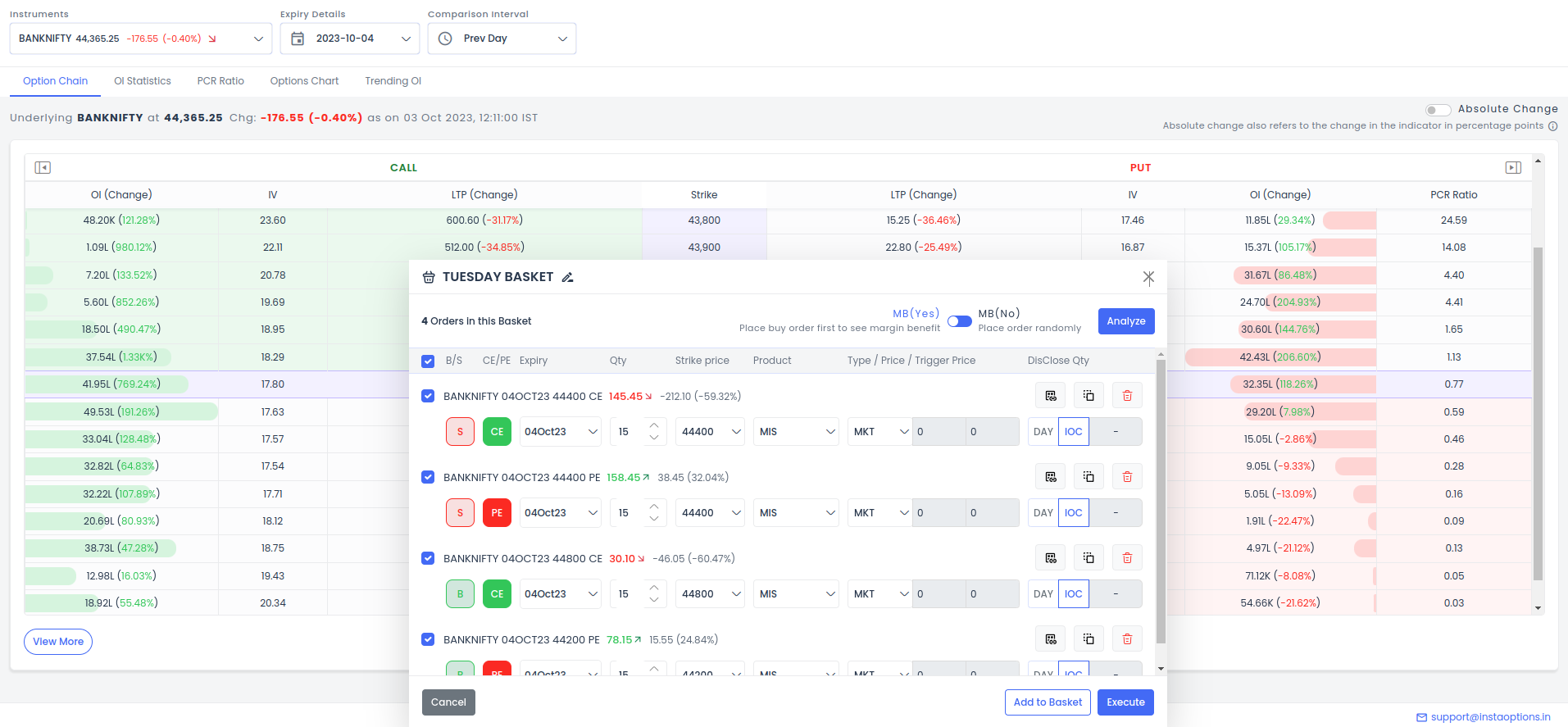Click the option chain table vertical scrollbar
This screenshot has height=727, width=1568.
click(1538, 414)
